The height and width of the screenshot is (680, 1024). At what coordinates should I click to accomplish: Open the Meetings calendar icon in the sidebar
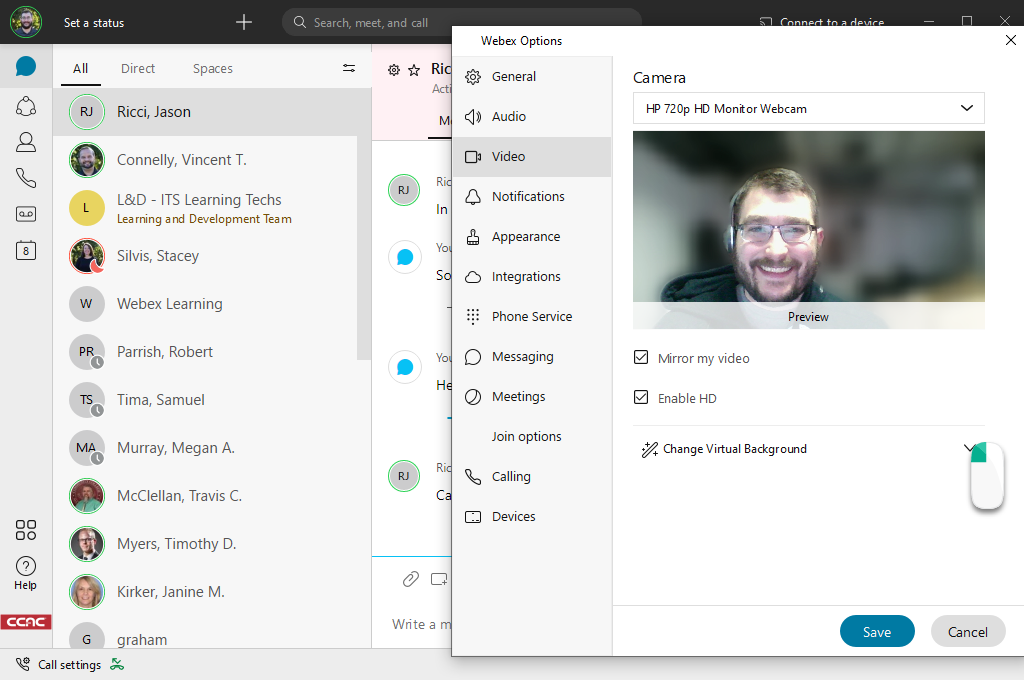point(25,250)
